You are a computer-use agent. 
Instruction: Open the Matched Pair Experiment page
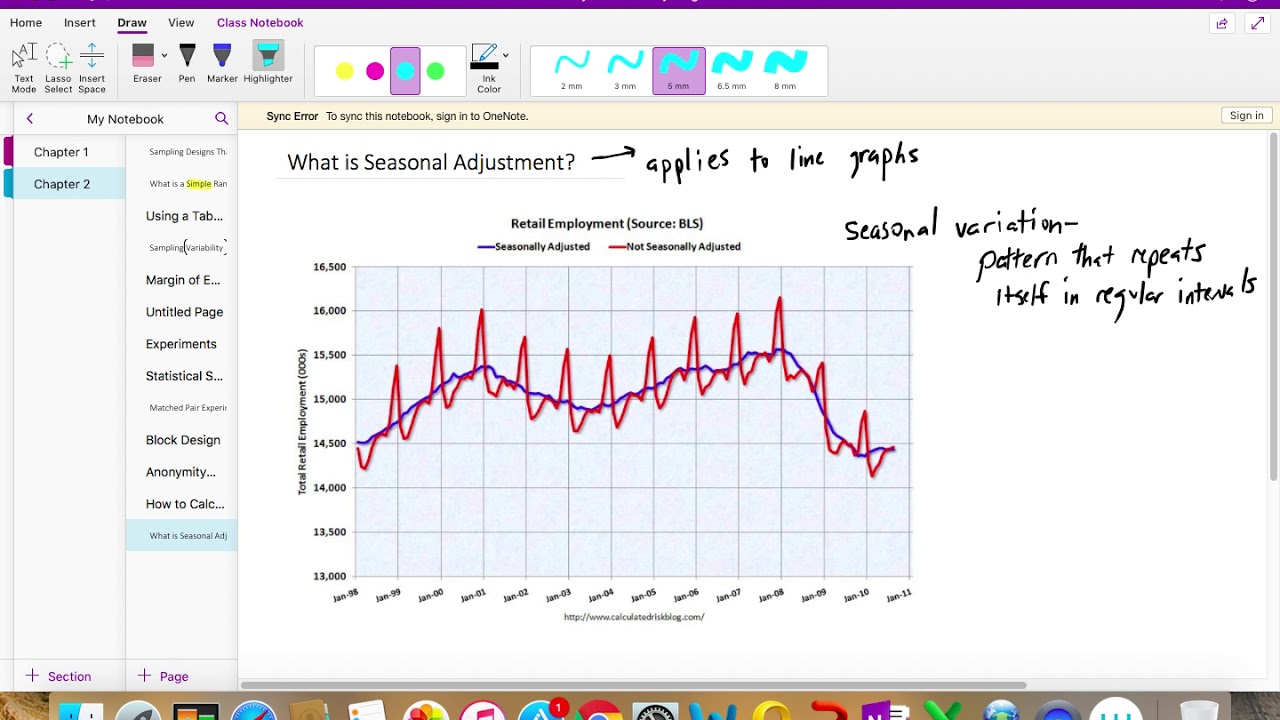click(x=182, y=408)
